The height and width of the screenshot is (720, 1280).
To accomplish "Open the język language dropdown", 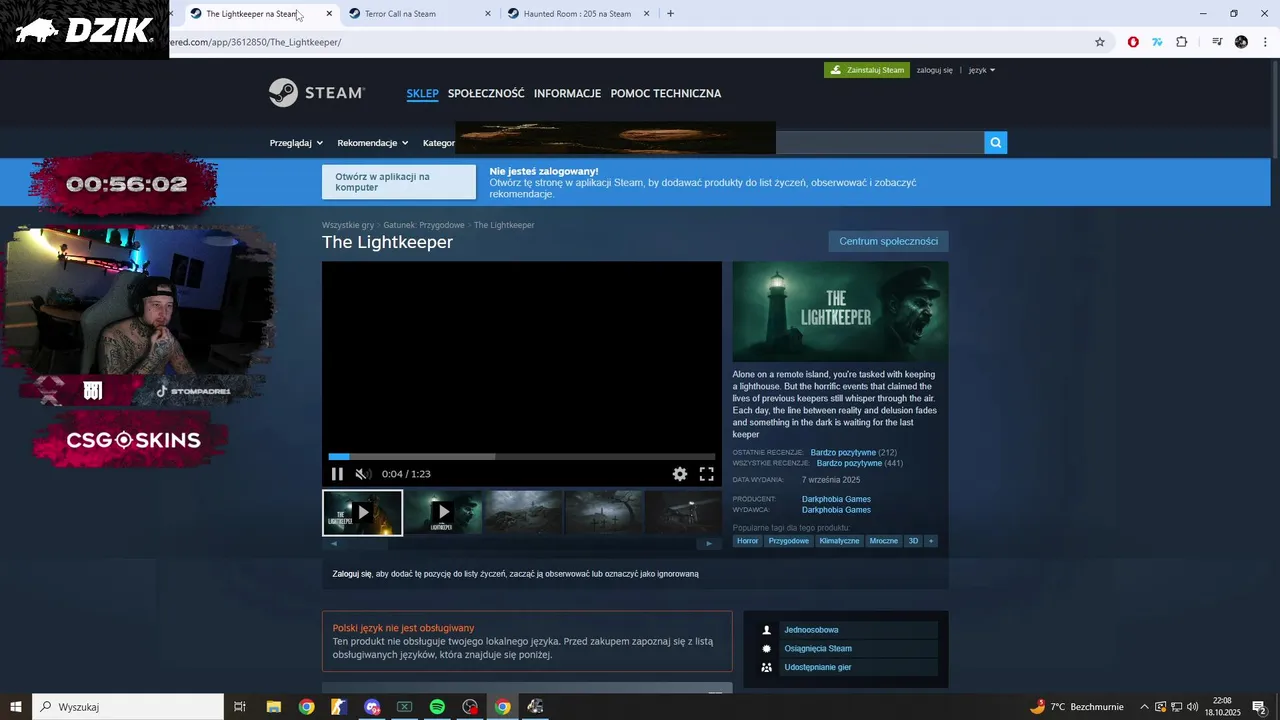I will [x=982, y=70].
